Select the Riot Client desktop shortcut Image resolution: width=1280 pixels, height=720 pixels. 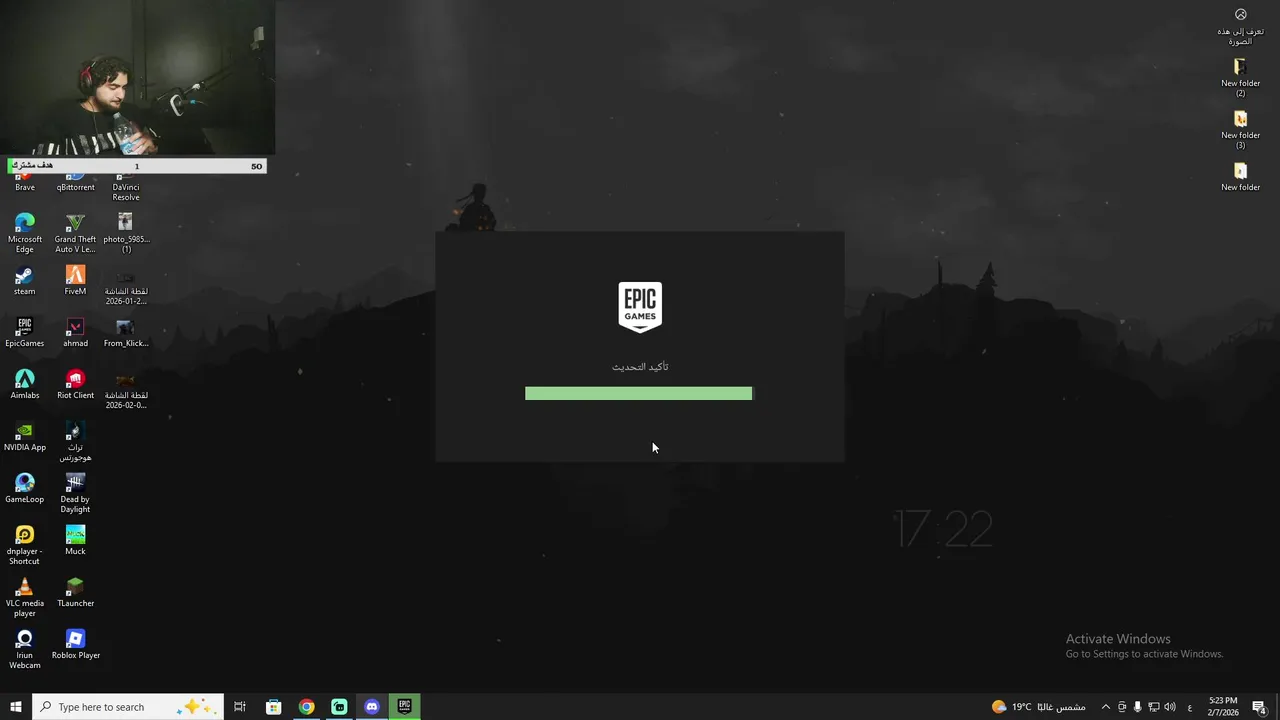pos(75,384)
